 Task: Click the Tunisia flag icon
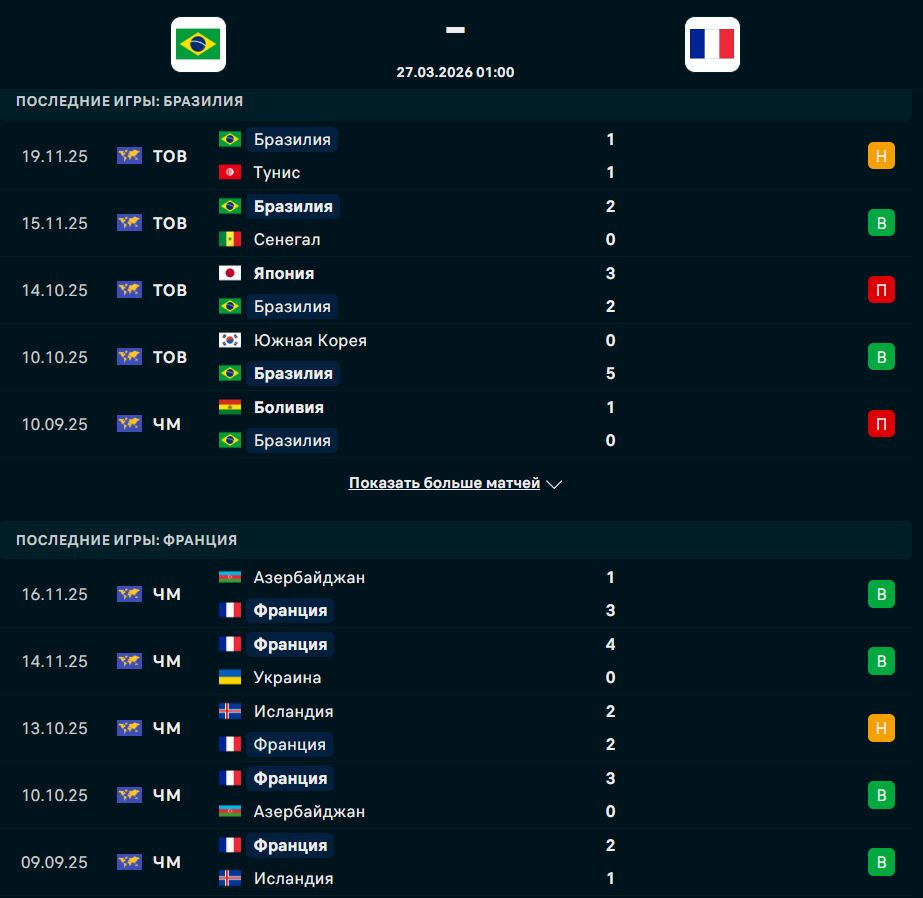click(230, 173)
